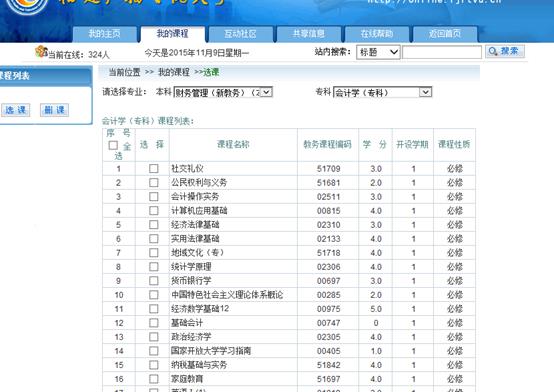Image resolution: width=554 pixels, height=392 pixels.
Task: Check the box for 政治经济学
Action: click(x=154, y=337)
